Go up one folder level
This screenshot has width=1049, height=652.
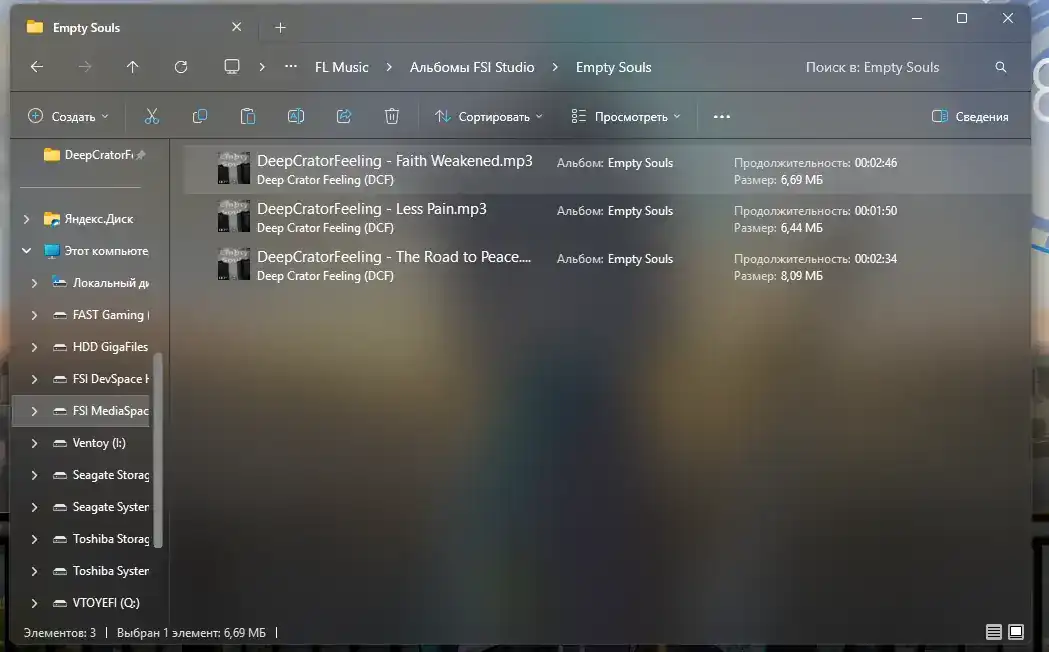[132, 67]
